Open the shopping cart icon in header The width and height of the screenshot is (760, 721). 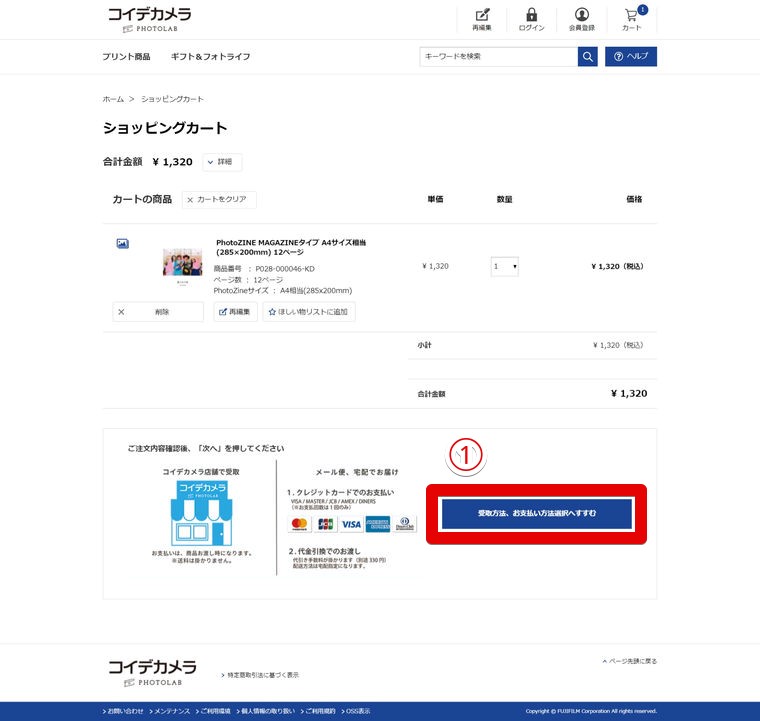[632, 17]
